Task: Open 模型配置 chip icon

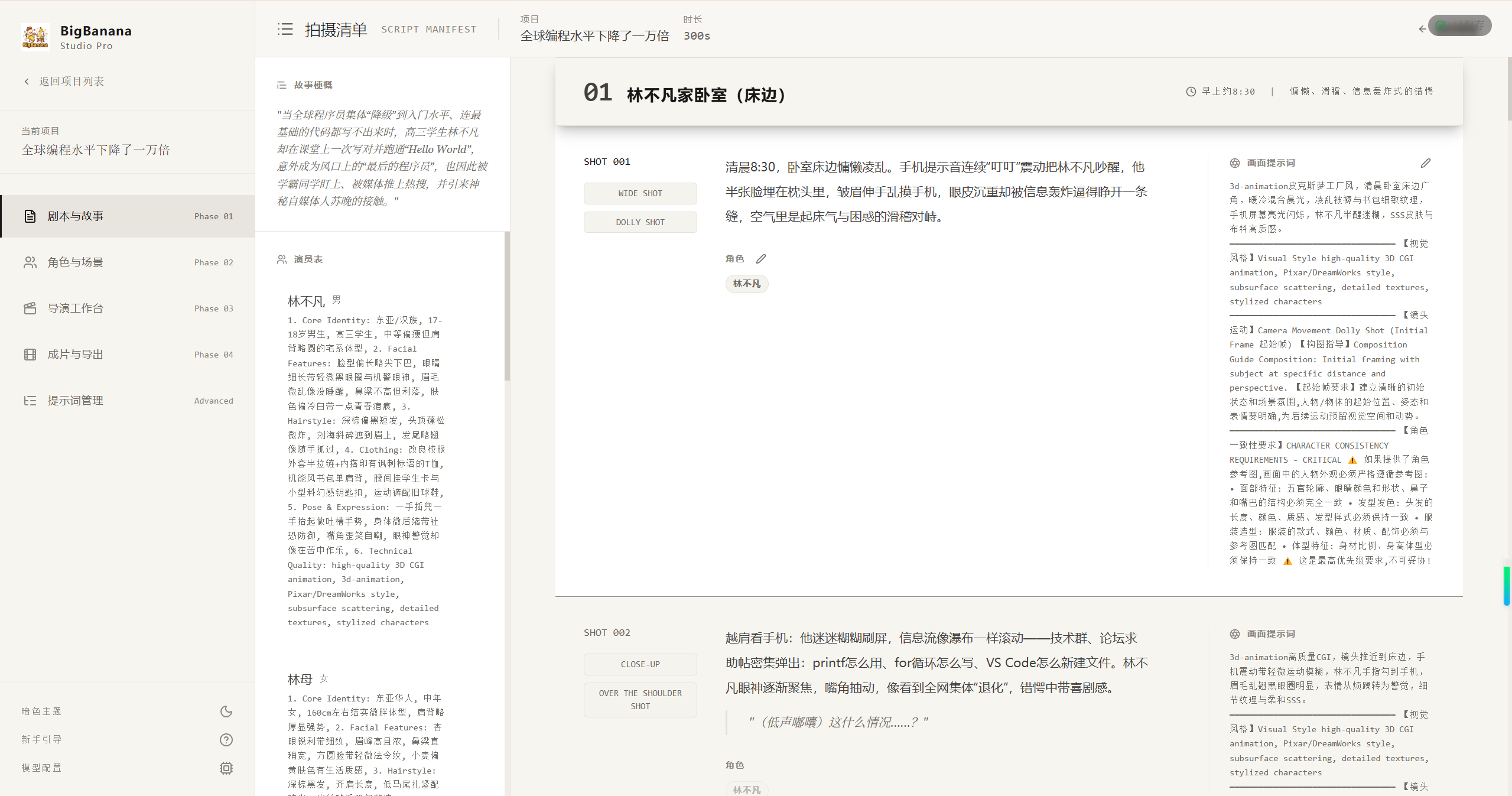Action: (x=226, y=768)
